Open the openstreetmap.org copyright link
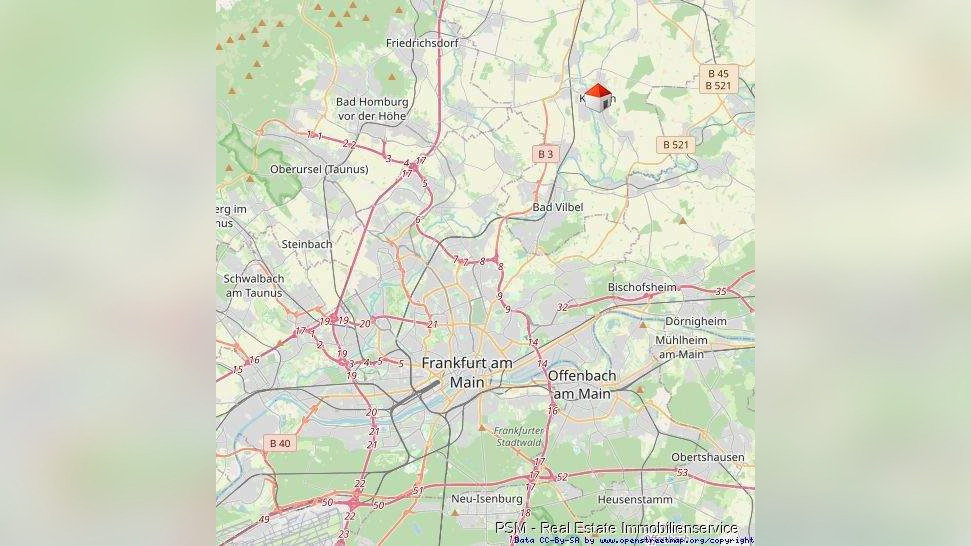Screen dimensions: 971x546 pos(676,540)
